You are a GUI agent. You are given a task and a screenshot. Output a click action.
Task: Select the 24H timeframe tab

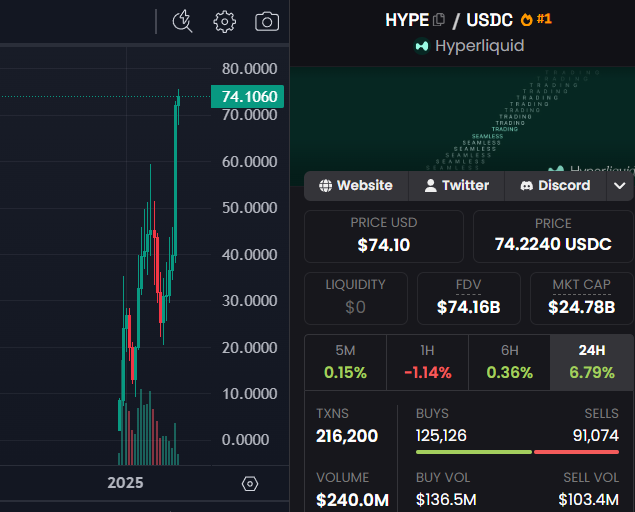click(x=592, y=362)
